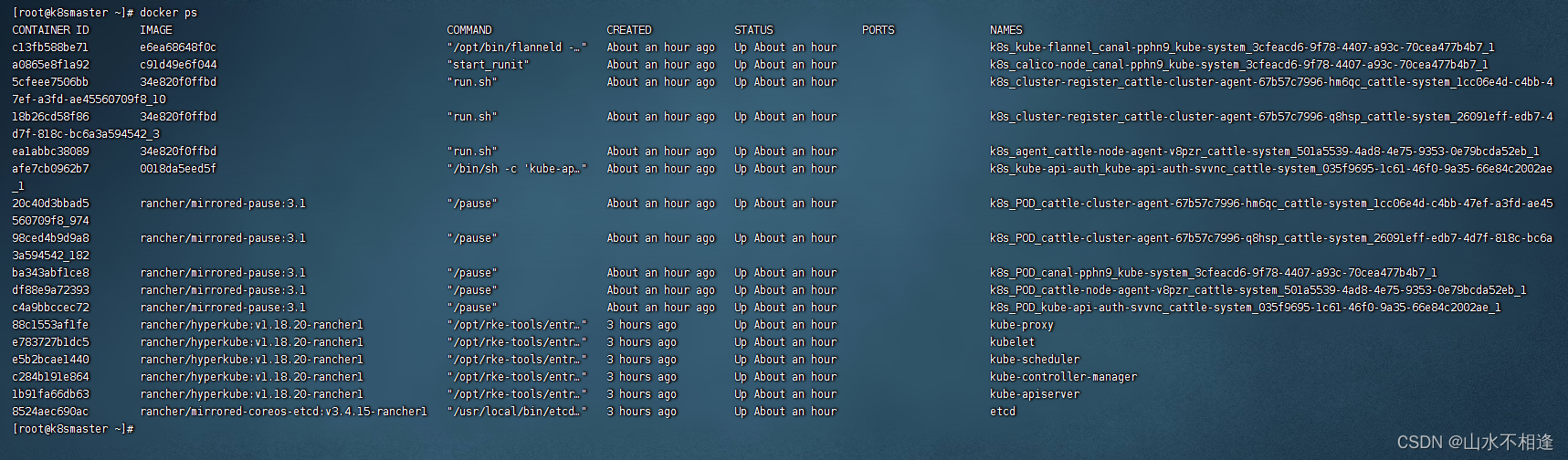This screenshot has height=460, width=1568.
Task: Select container ID a0865e8f1a92
Action: [x=50, y=65]
